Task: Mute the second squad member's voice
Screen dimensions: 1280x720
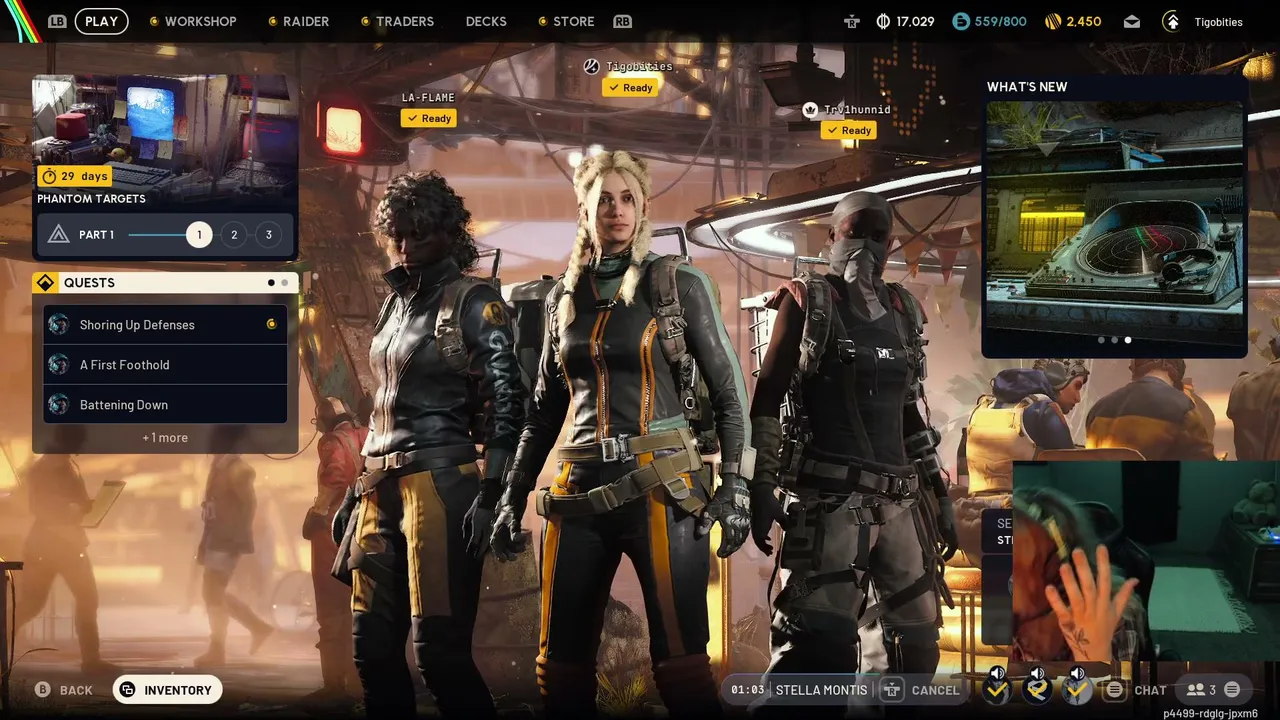Action: coord(1037,673)
